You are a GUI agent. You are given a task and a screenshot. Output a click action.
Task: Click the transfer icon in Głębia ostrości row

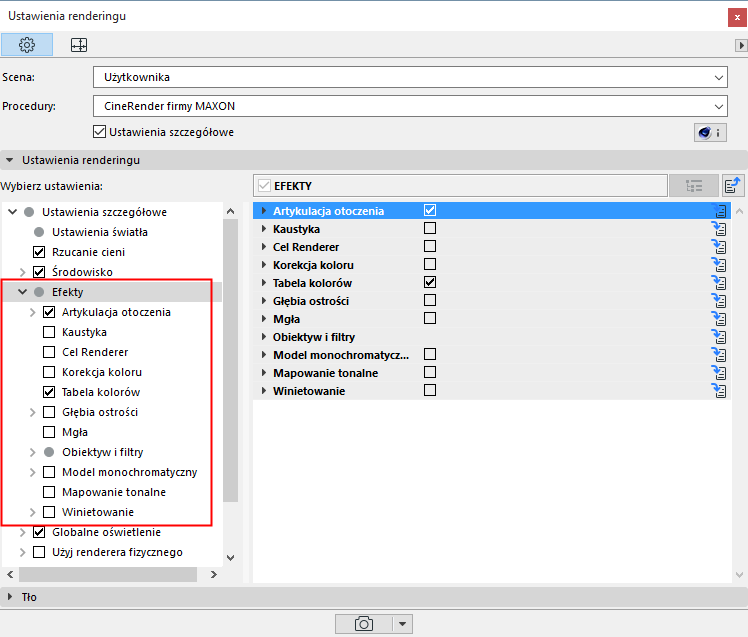pos(719,301)
